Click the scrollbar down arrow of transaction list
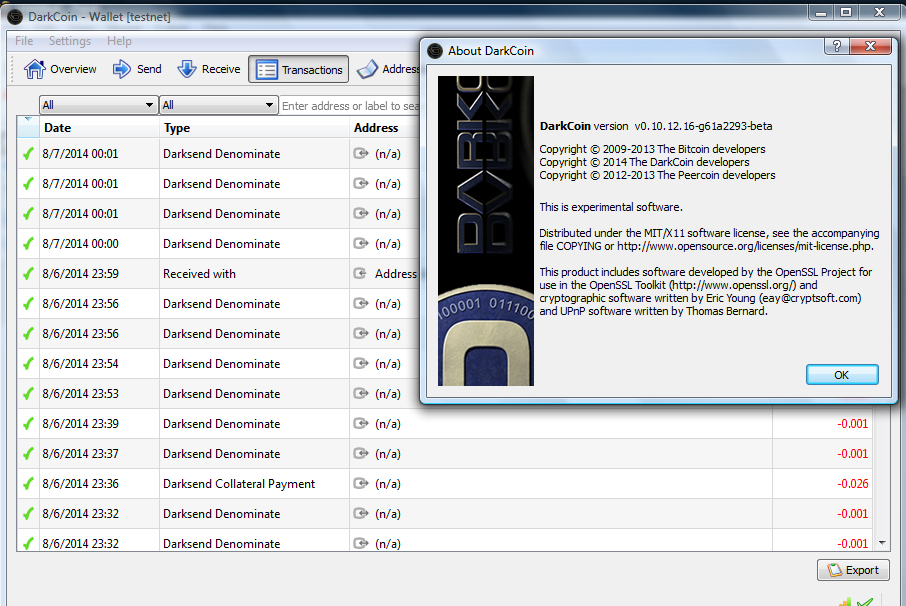Image resolution: width=906 pixels, height=606 pixels. click(x=882, y=542)
